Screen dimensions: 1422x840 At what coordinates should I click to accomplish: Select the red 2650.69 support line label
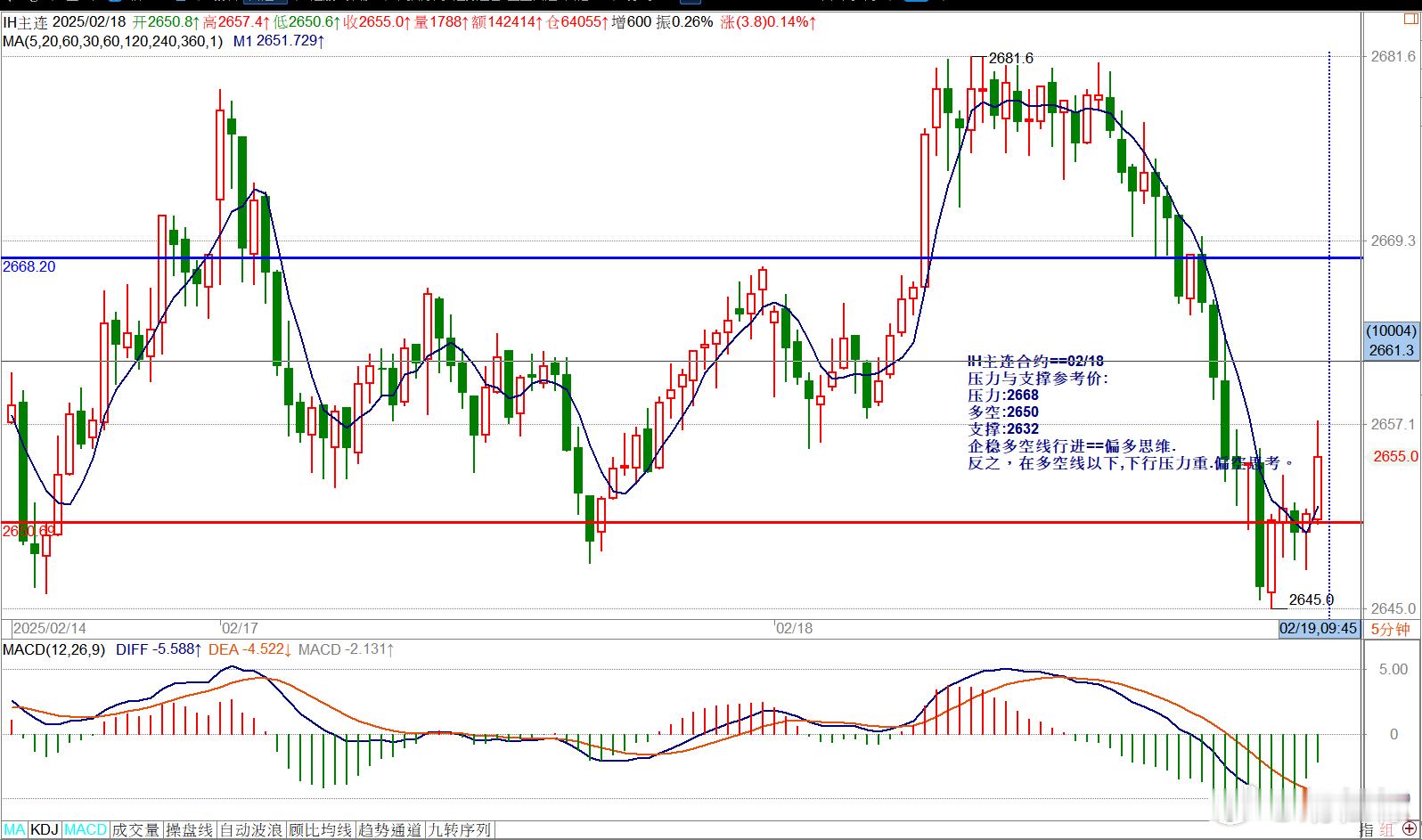click(29, 531)
